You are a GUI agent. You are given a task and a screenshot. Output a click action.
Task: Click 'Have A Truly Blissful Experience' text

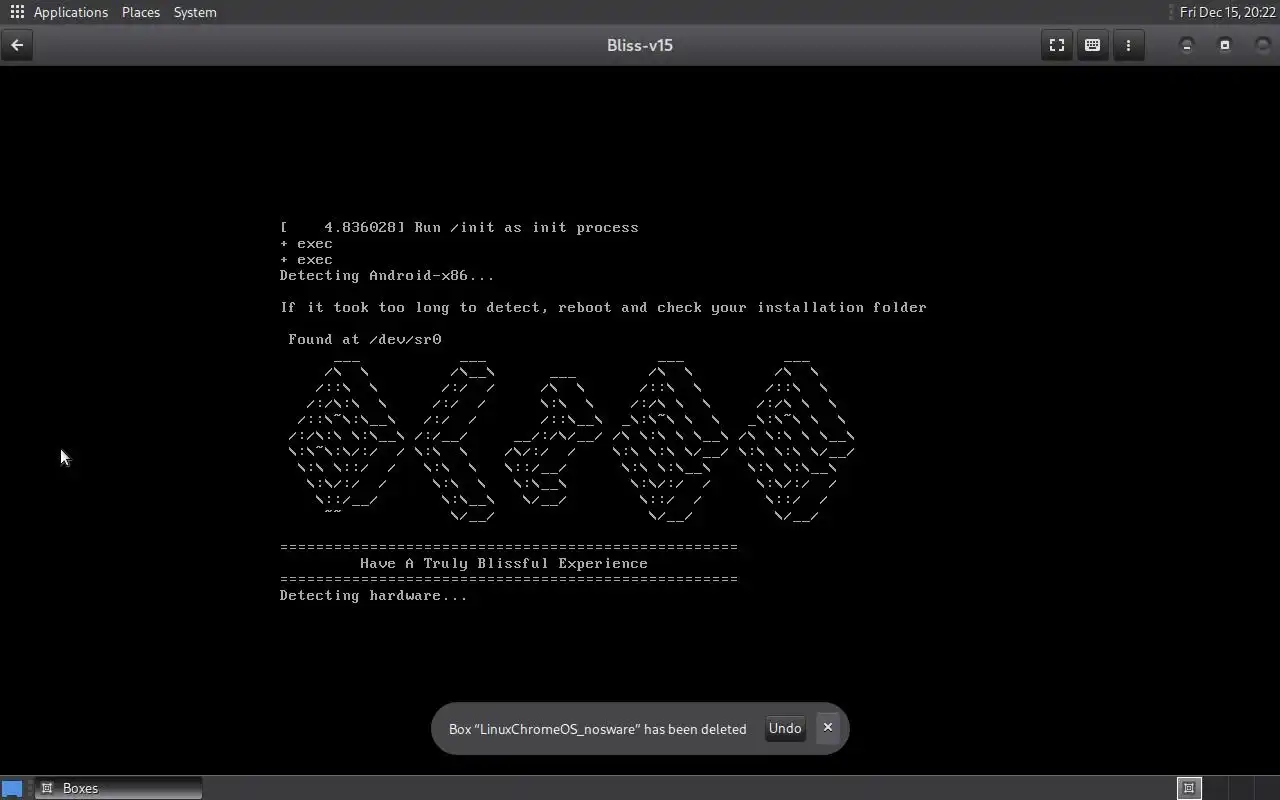click(x=504, y=563)
